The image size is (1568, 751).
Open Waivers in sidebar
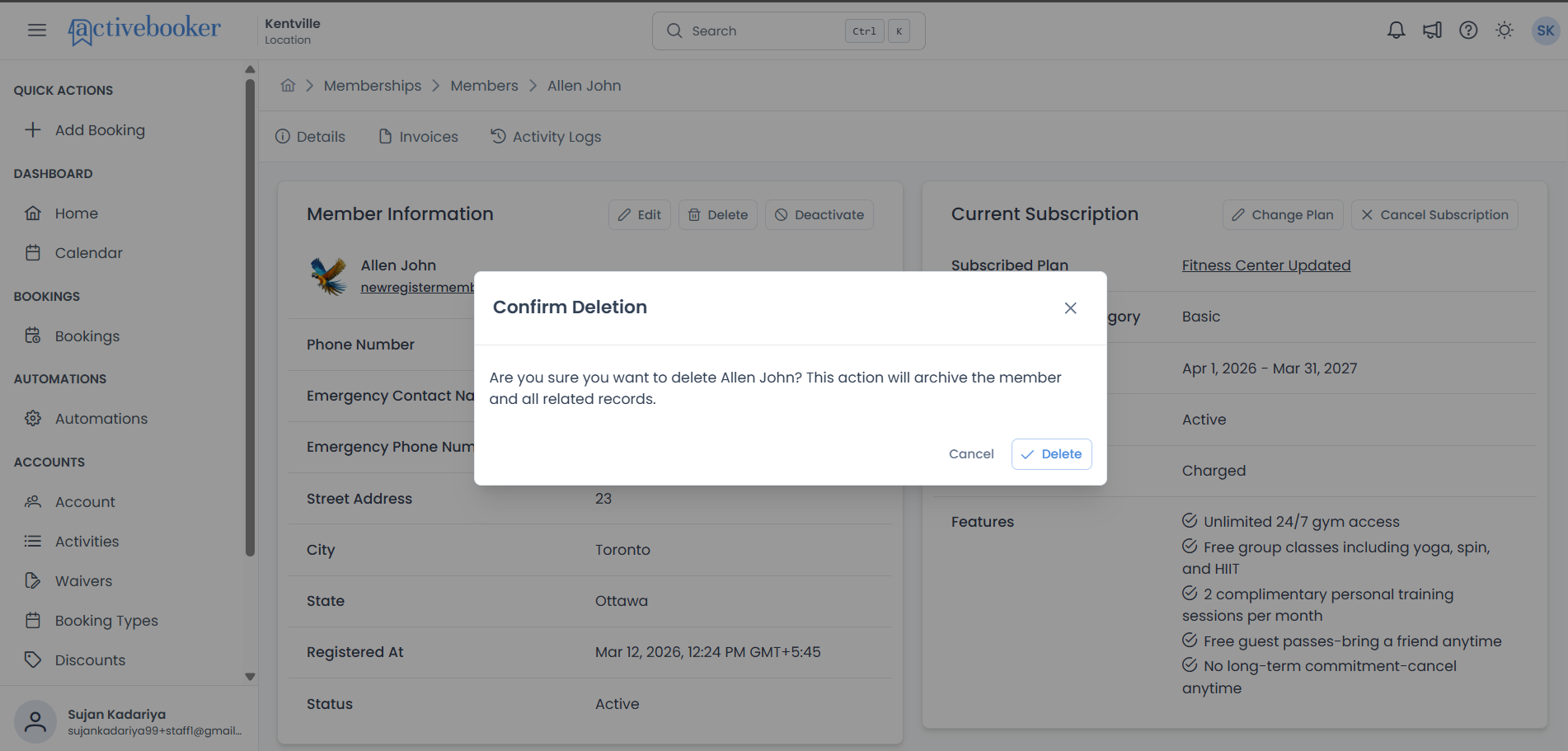(83, 581)
